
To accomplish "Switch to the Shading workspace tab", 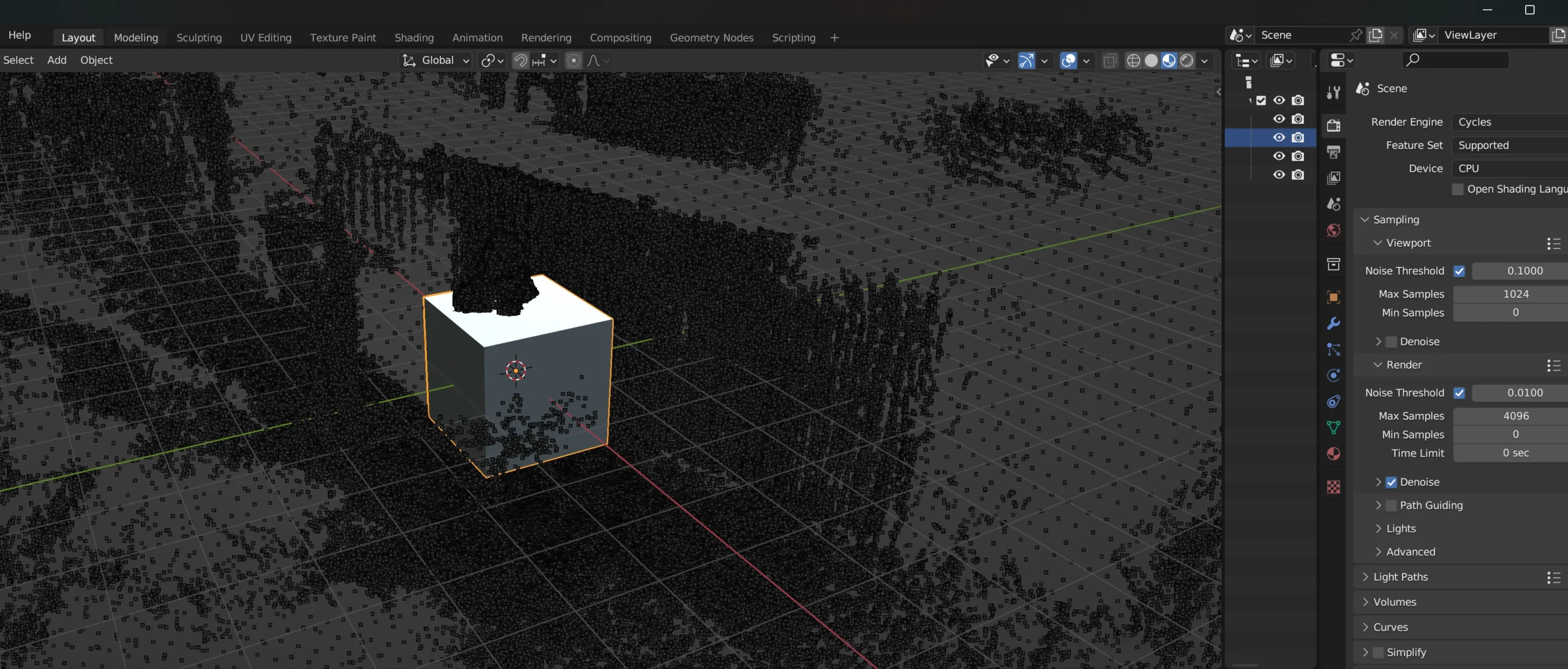I will pos(414,37).
